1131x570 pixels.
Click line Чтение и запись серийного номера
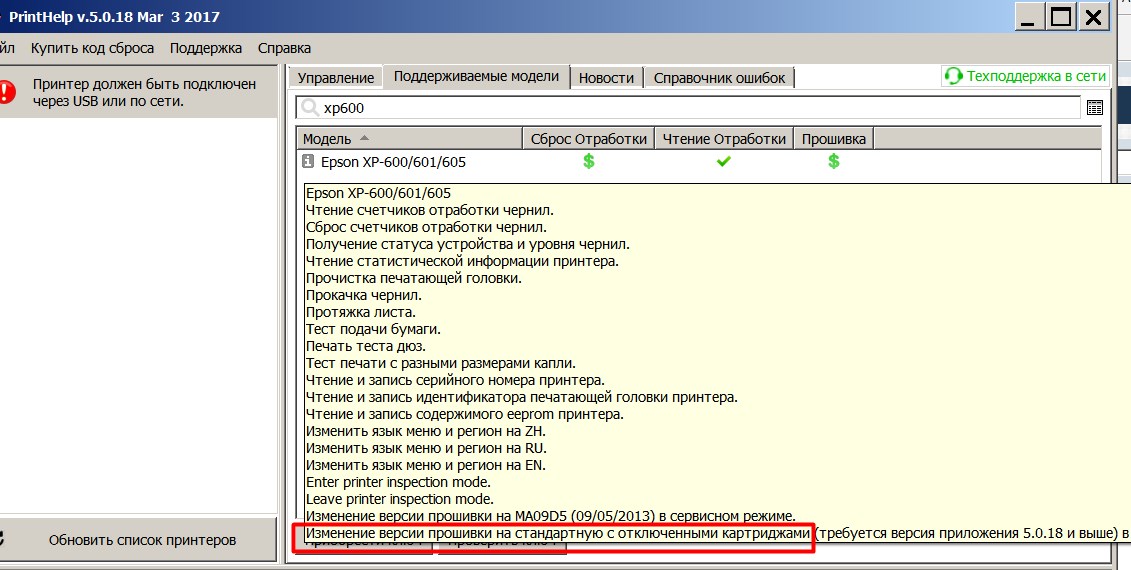455,380
